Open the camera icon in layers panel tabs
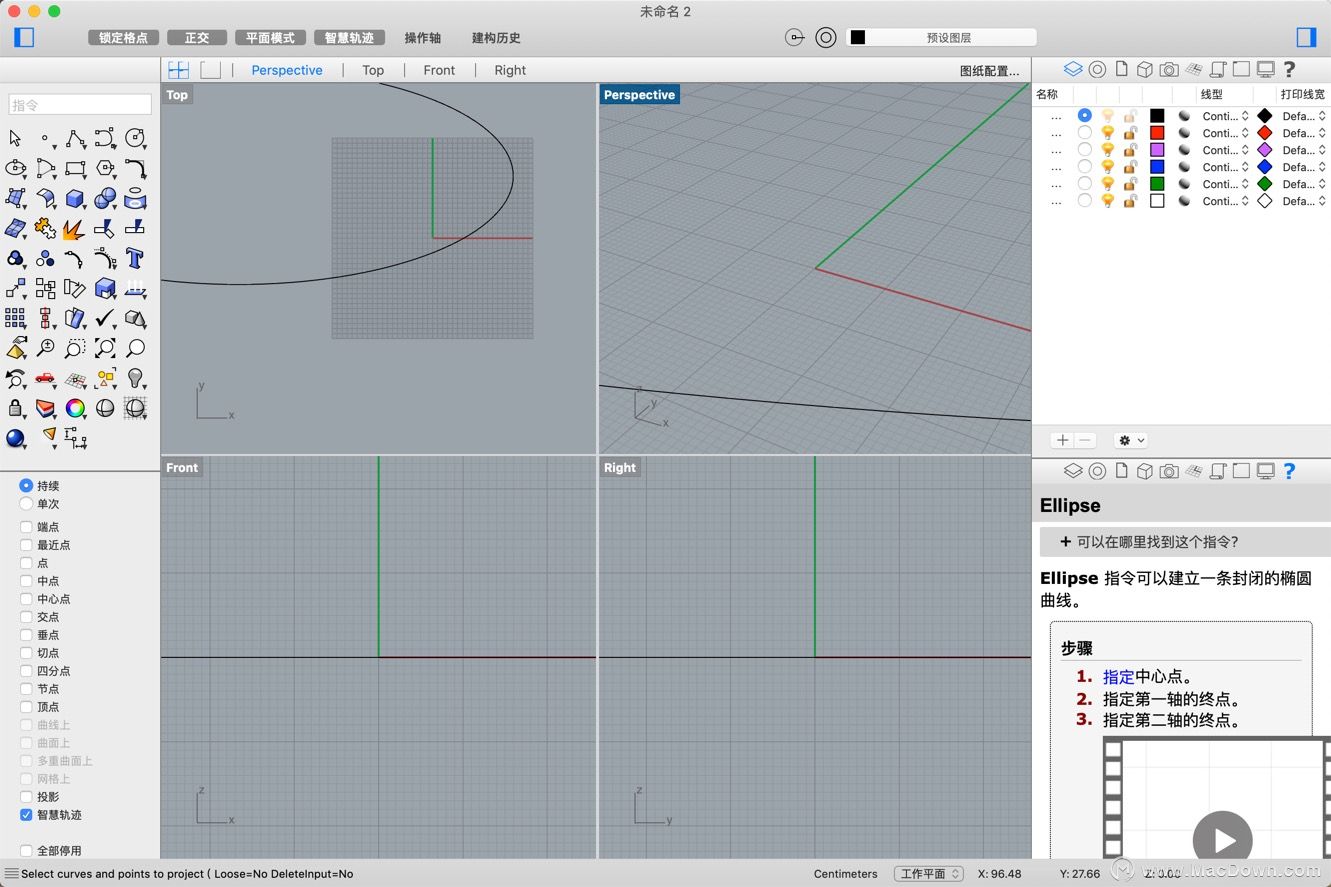 [x=1169, y=69]
